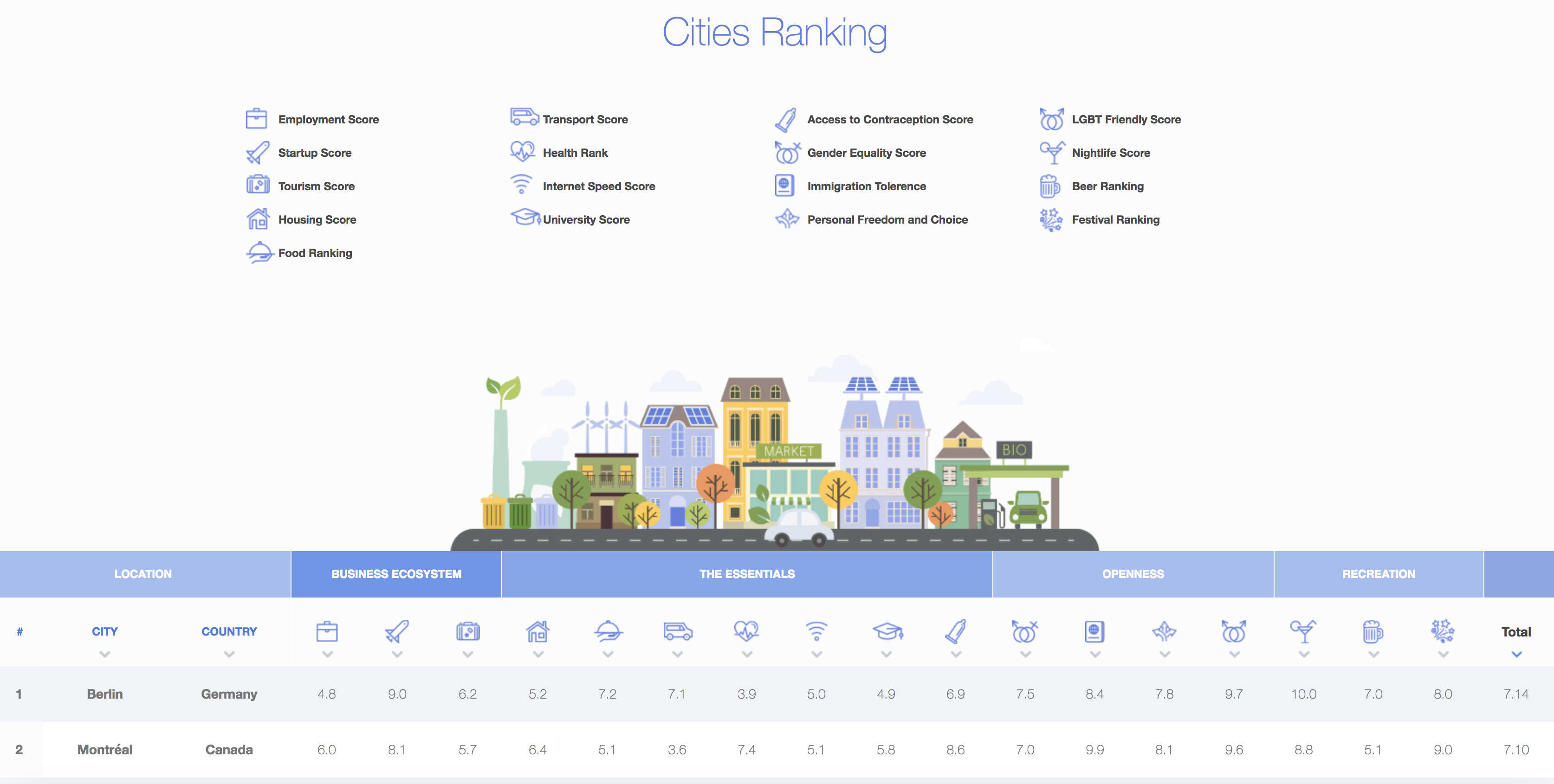
Task: Click the Health Rank heart icon in legend
Action: click(523, 151)
